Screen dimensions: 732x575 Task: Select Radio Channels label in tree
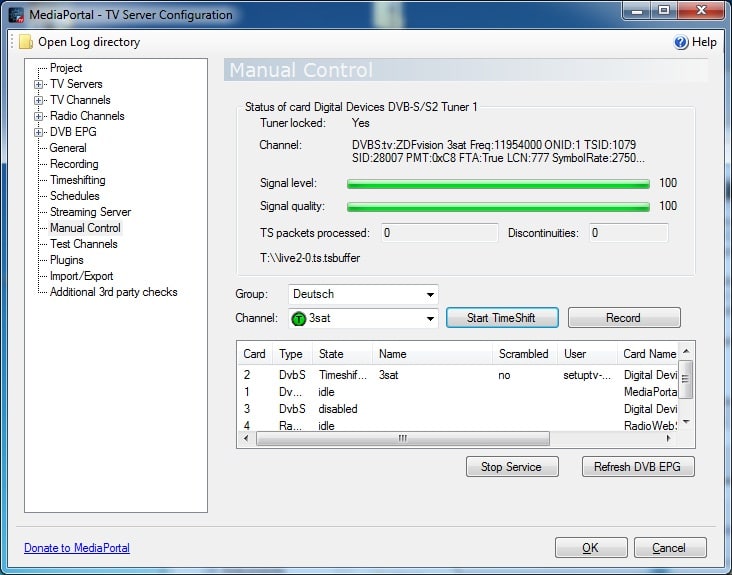87,116
